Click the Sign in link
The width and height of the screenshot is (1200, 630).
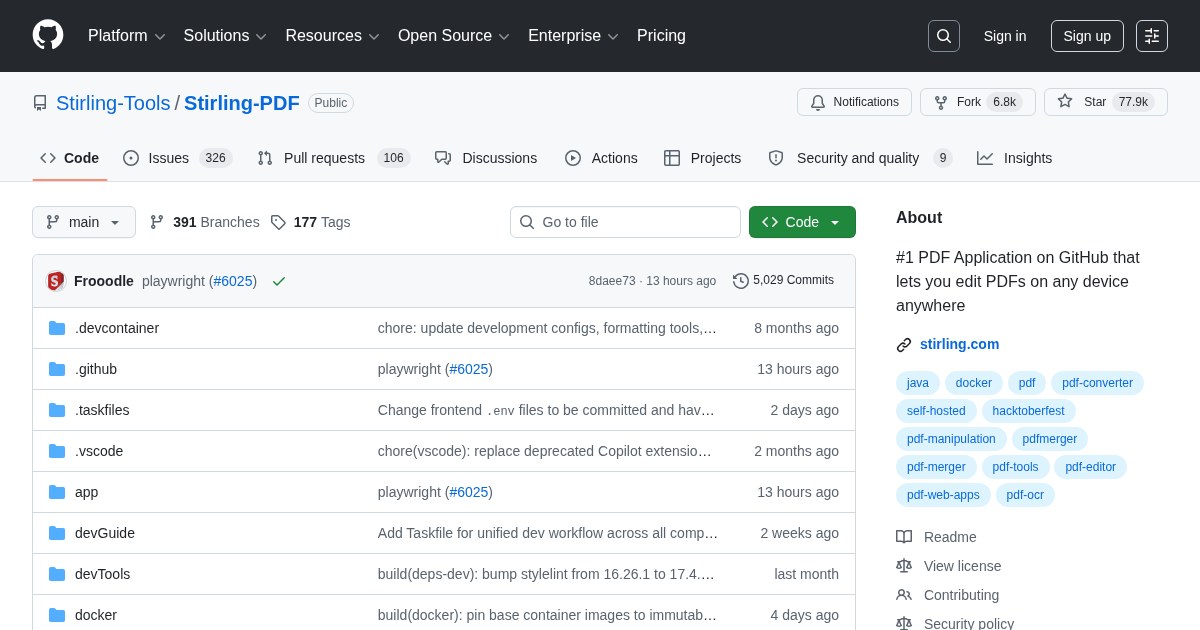(x=1005, y=36)
